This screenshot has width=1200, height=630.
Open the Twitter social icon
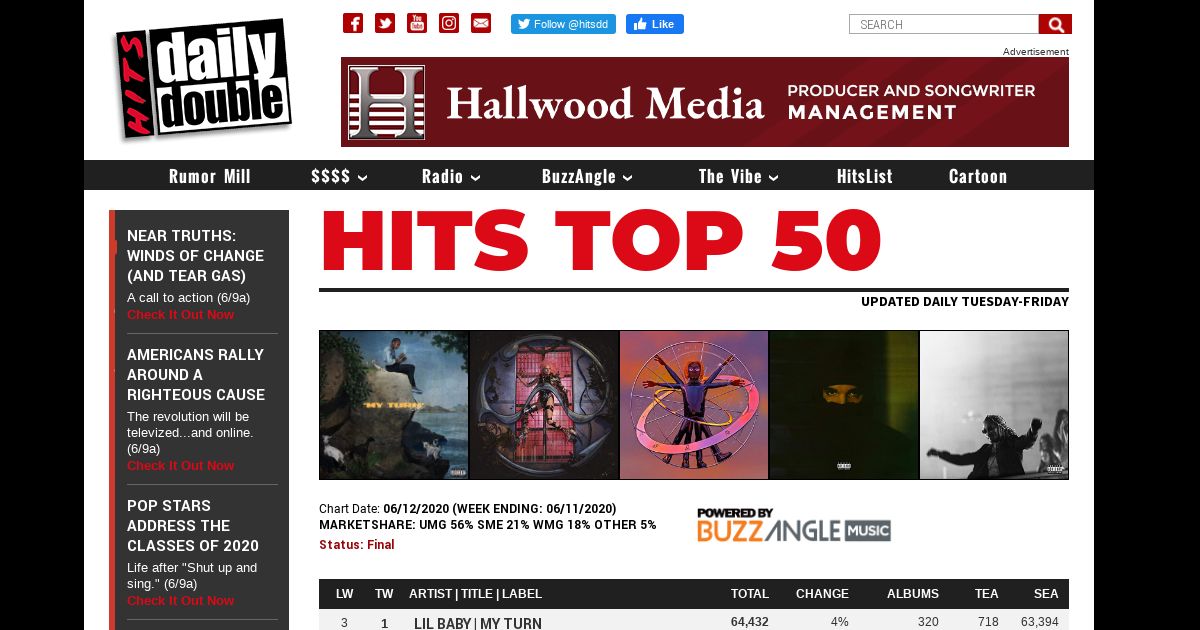(x=385, y=23)
